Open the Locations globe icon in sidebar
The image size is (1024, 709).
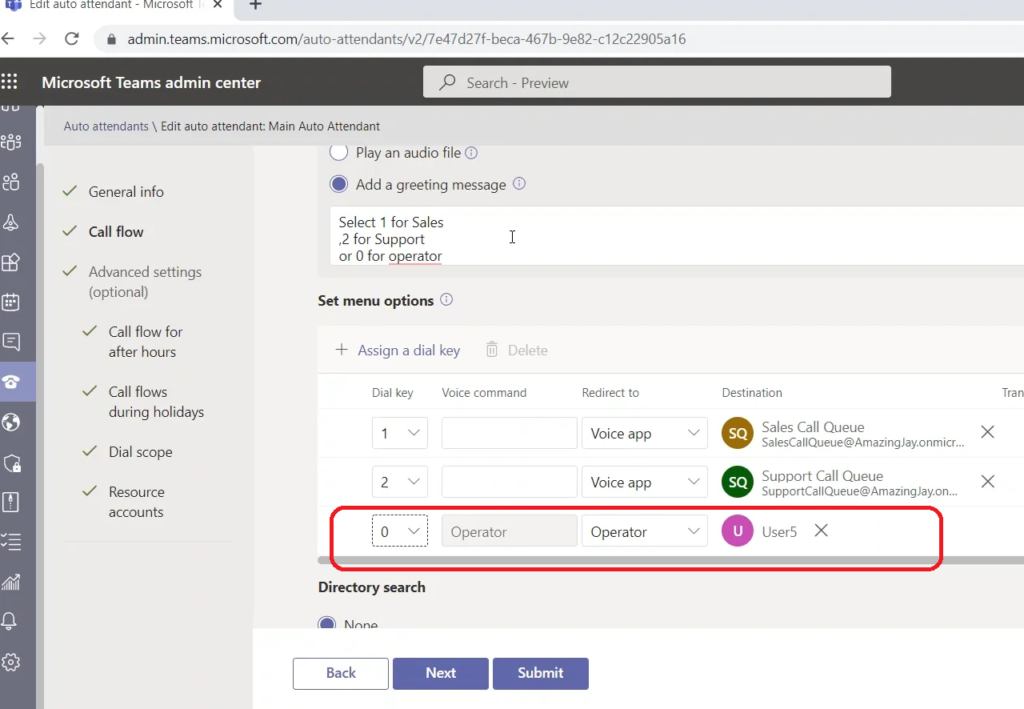[x=12, y=422]
